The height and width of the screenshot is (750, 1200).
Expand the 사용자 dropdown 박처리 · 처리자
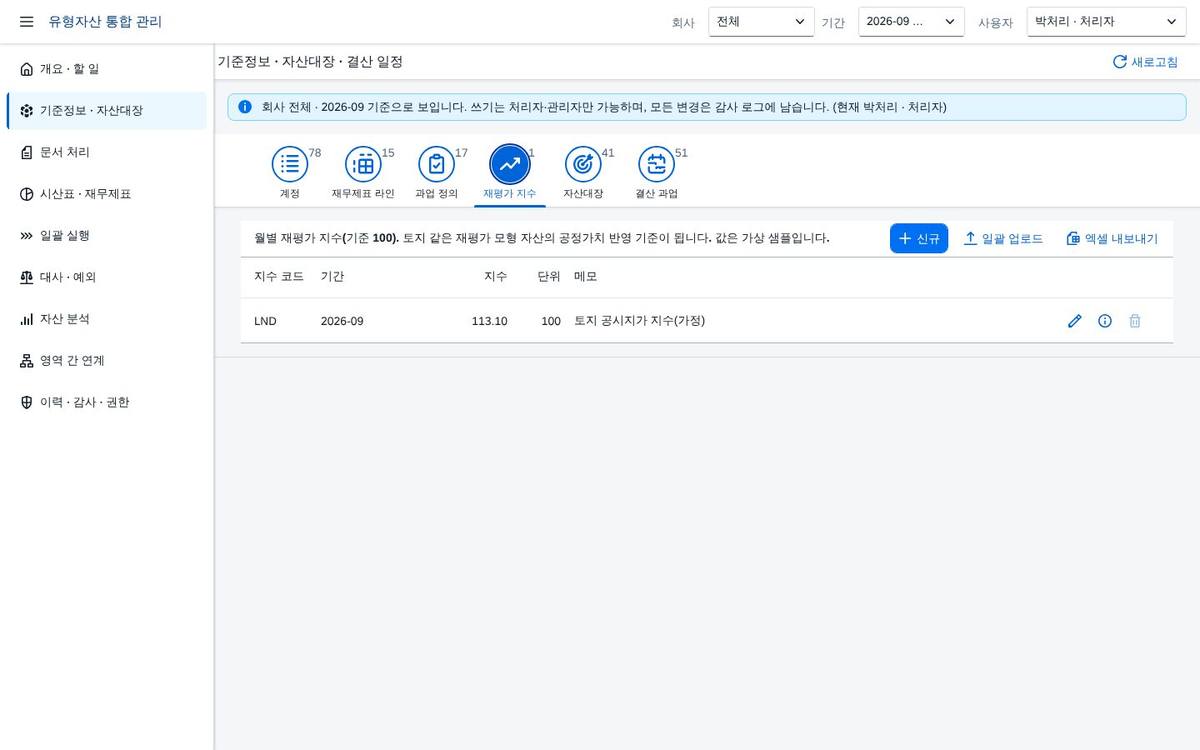[x=1106, y=22]
